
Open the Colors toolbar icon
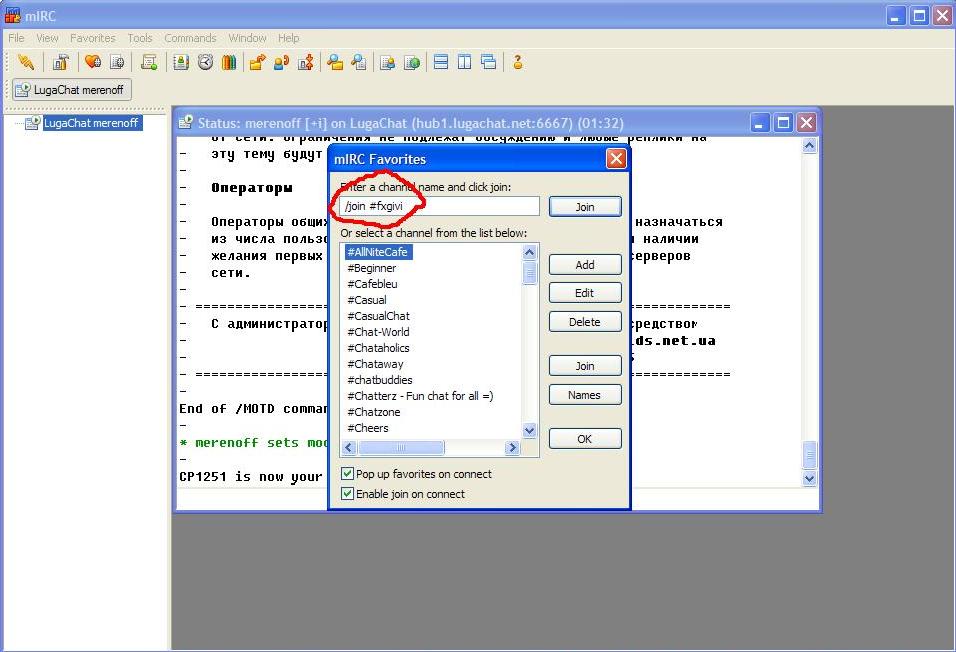229,62
